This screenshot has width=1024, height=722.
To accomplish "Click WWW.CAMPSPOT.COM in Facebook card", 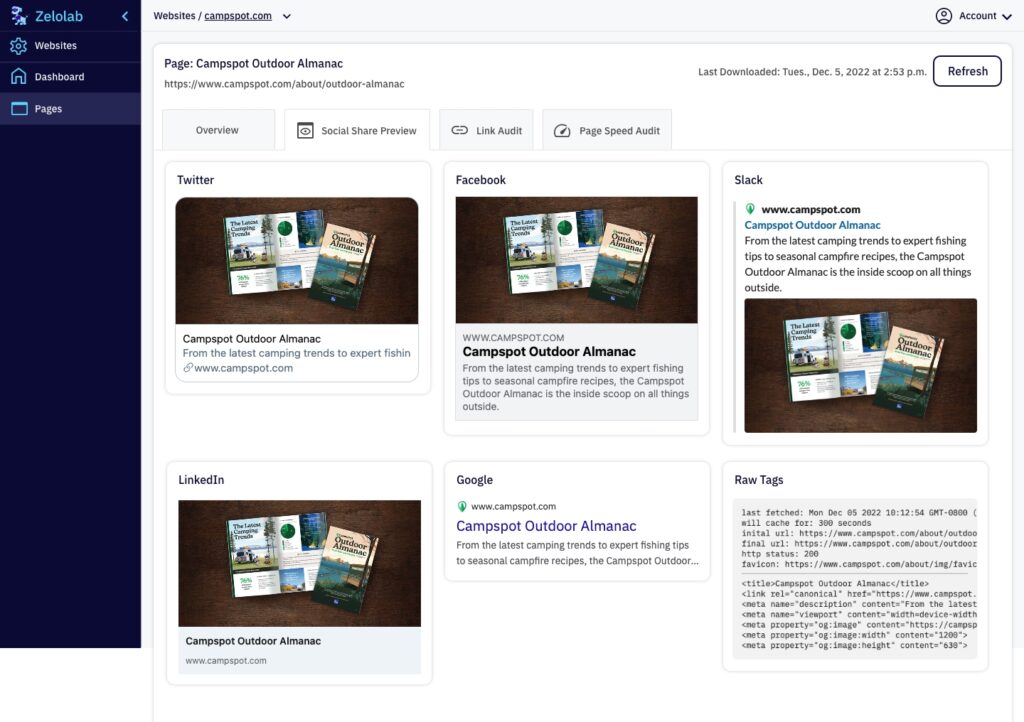I will [x=513, y=337].
